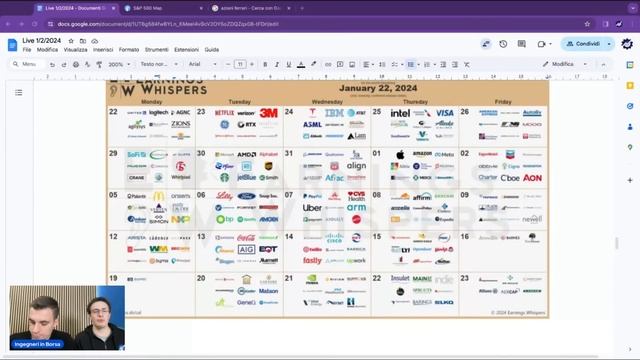Click the font size field

pos(240,64)
